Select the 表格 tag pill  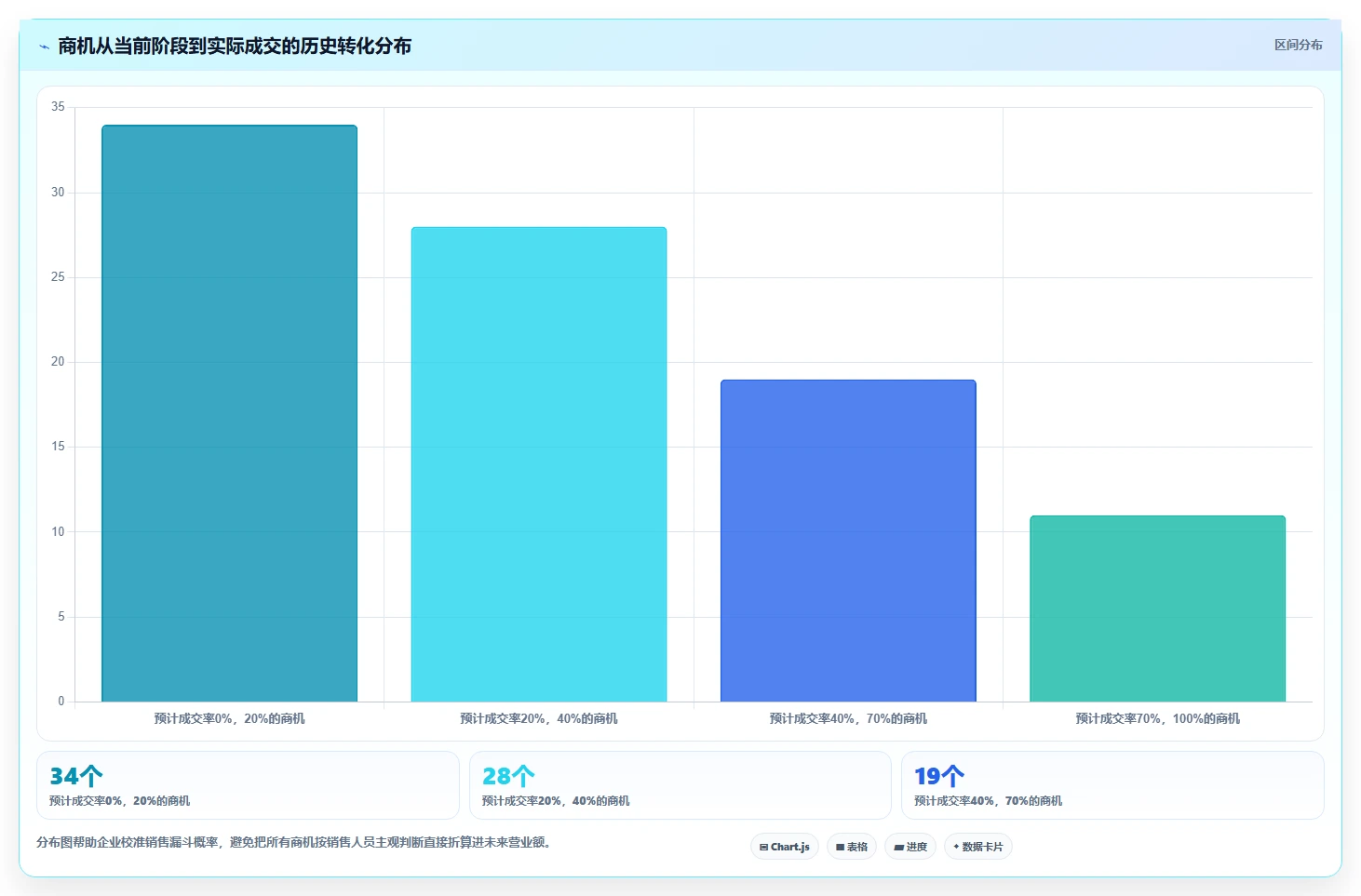pyautogui.click(x=852, y=847)
